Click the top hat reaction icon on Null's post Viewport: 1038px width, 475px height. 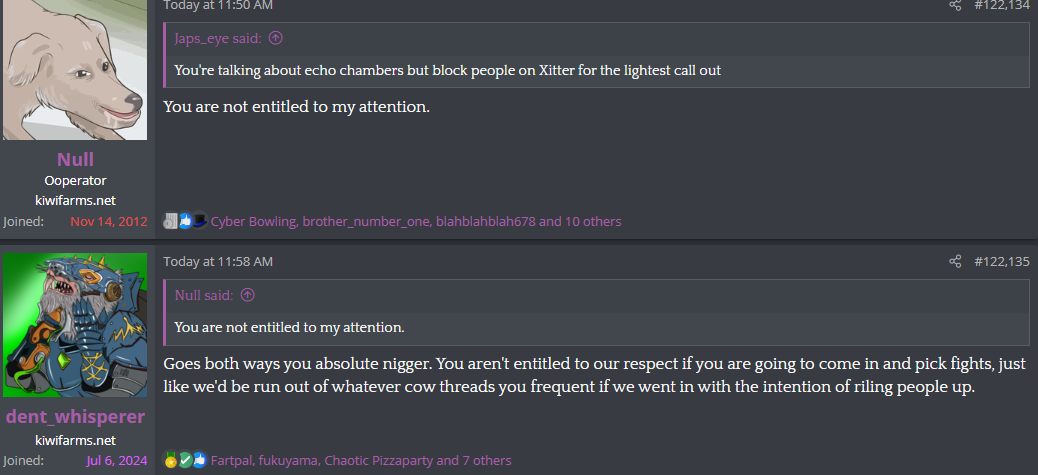(x=199, y=221)
